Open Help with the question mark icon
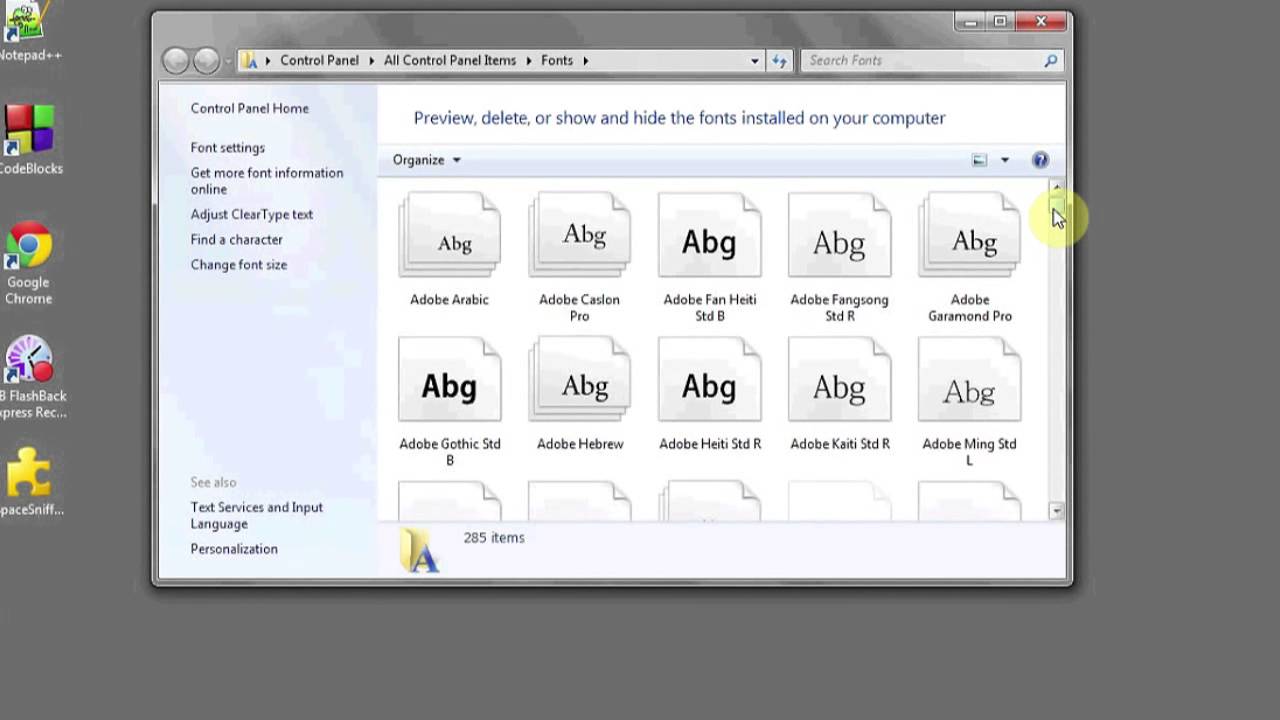Viewport: 1280px width, 720px height. 1040,160
